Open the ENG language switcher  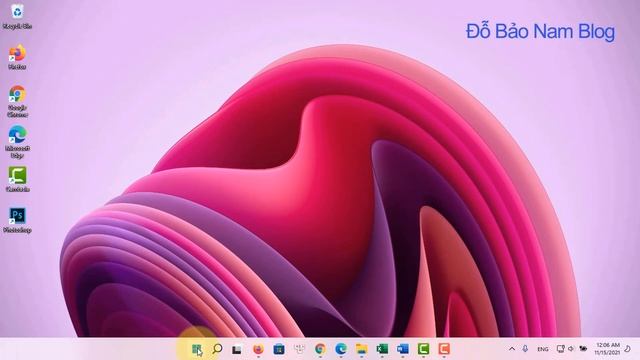click(x=542, y=349)
